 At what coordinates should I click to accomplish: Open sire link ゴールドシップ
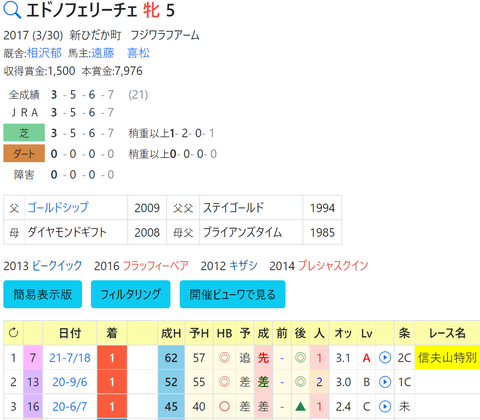point(58,207)
